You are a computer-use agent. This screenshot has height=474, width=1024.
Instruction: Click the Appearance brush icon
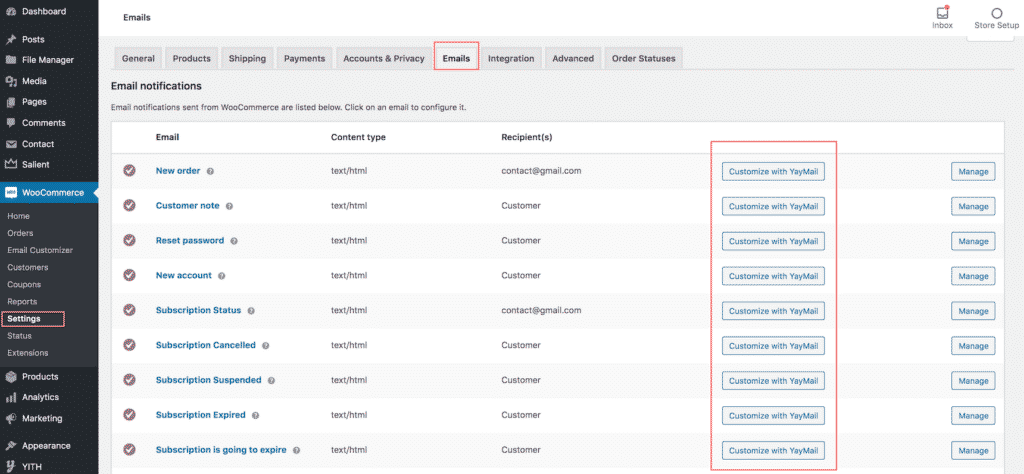pos(10,446)
